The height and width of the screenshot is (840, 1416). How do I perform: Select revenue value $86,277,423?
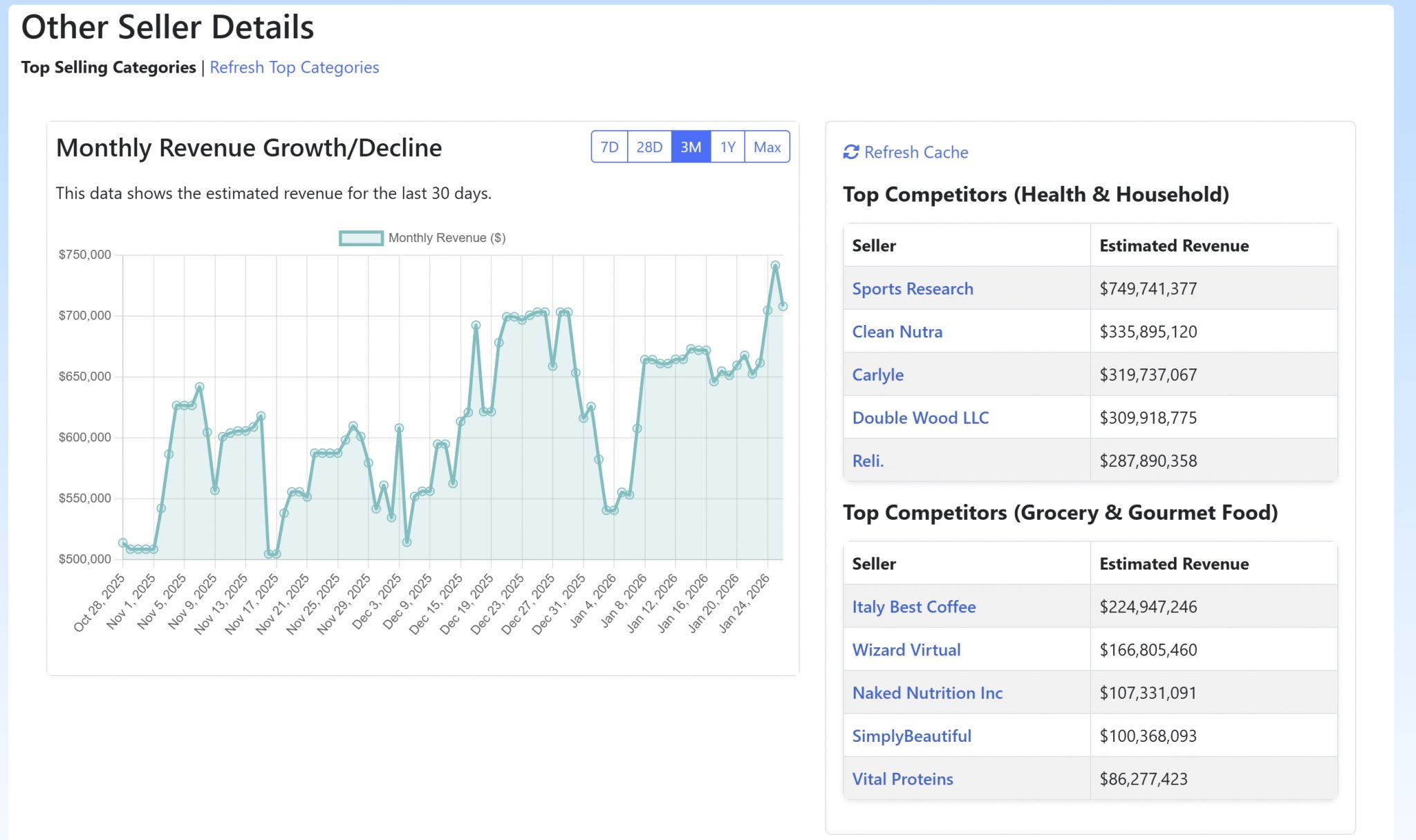click(1144, 778)
